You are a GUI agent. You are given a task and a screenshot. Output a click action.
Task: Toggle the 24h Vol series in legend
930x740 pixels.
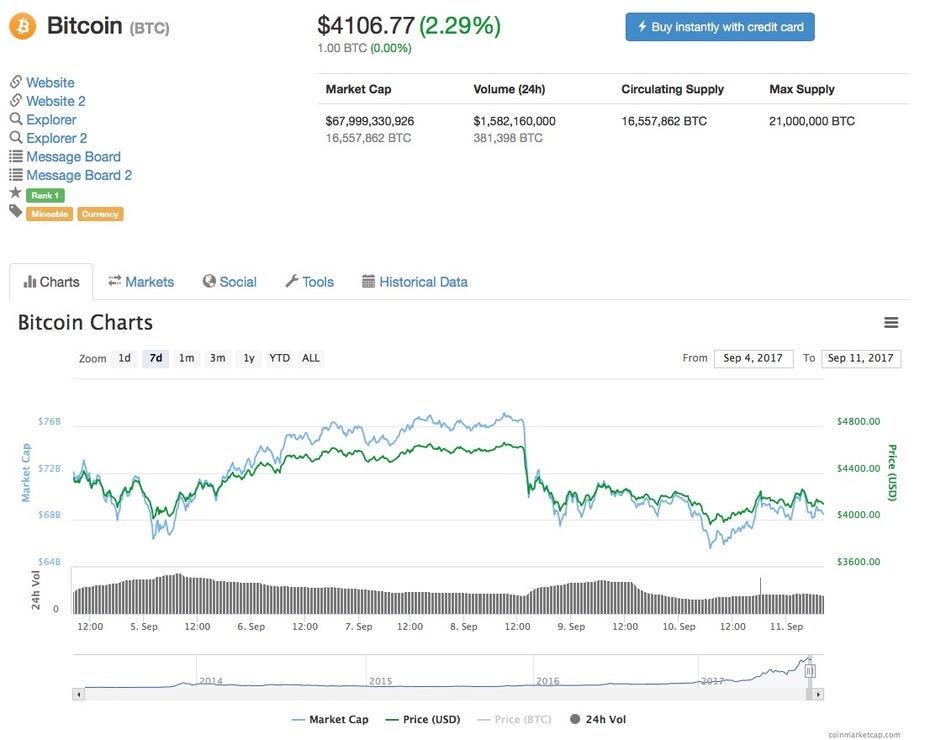click(598, 719)
